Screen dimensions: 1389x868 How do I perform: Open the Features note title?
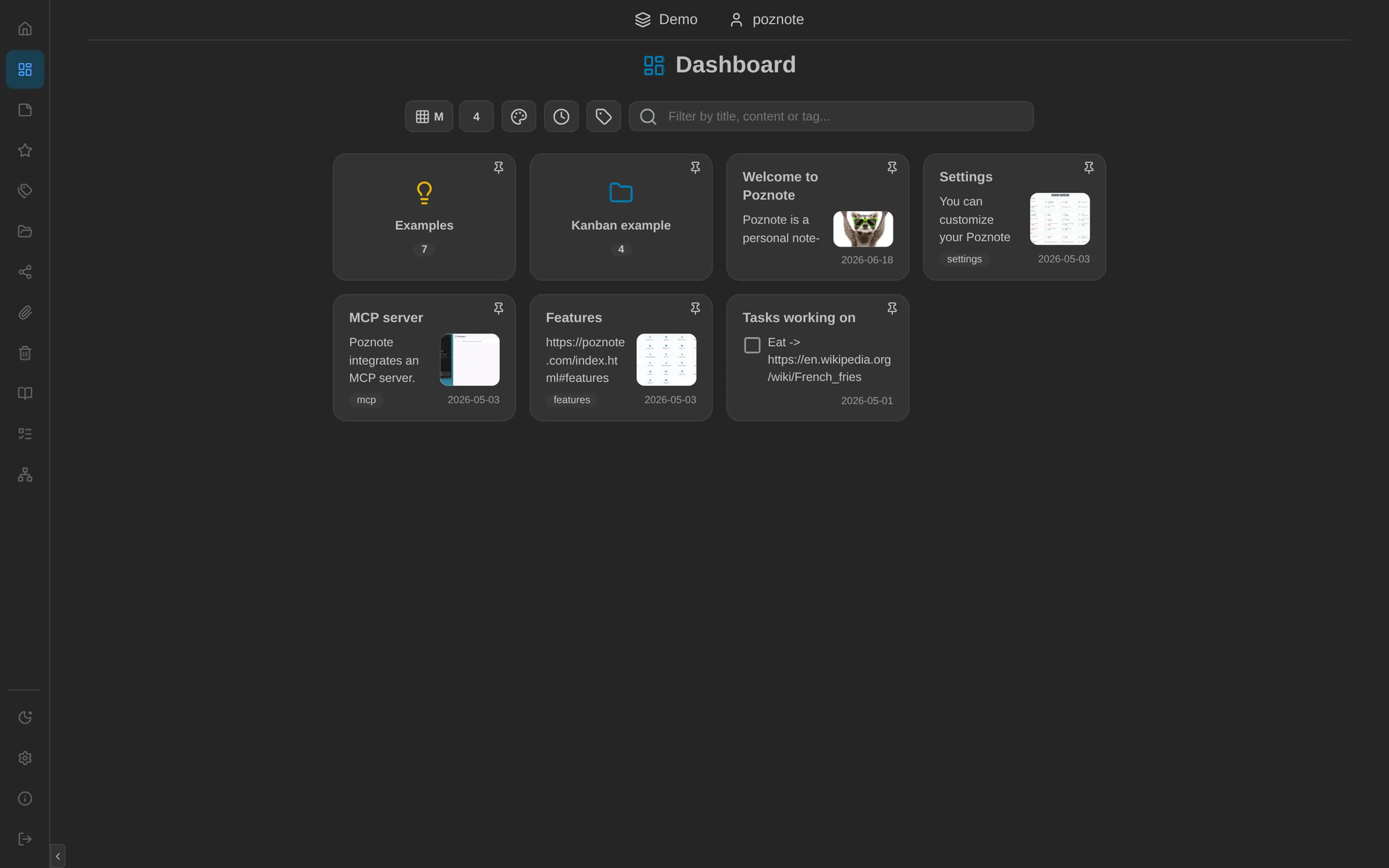[x=574, y=318]
